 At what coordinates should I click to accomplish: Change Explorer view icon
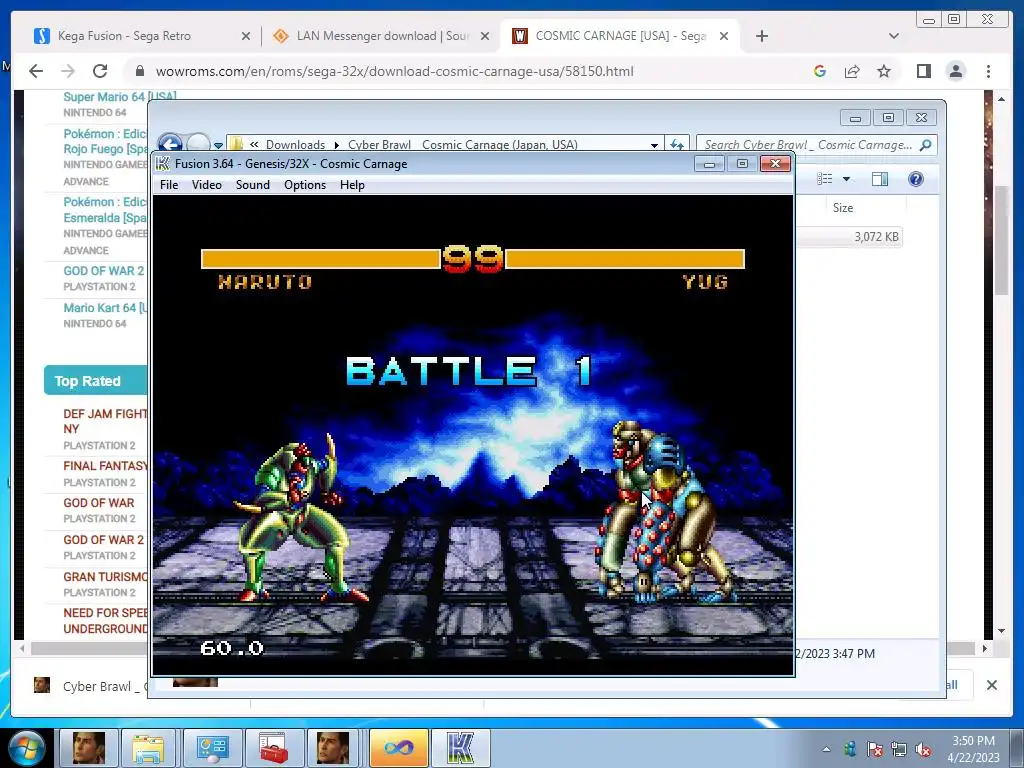pos(825,179)
